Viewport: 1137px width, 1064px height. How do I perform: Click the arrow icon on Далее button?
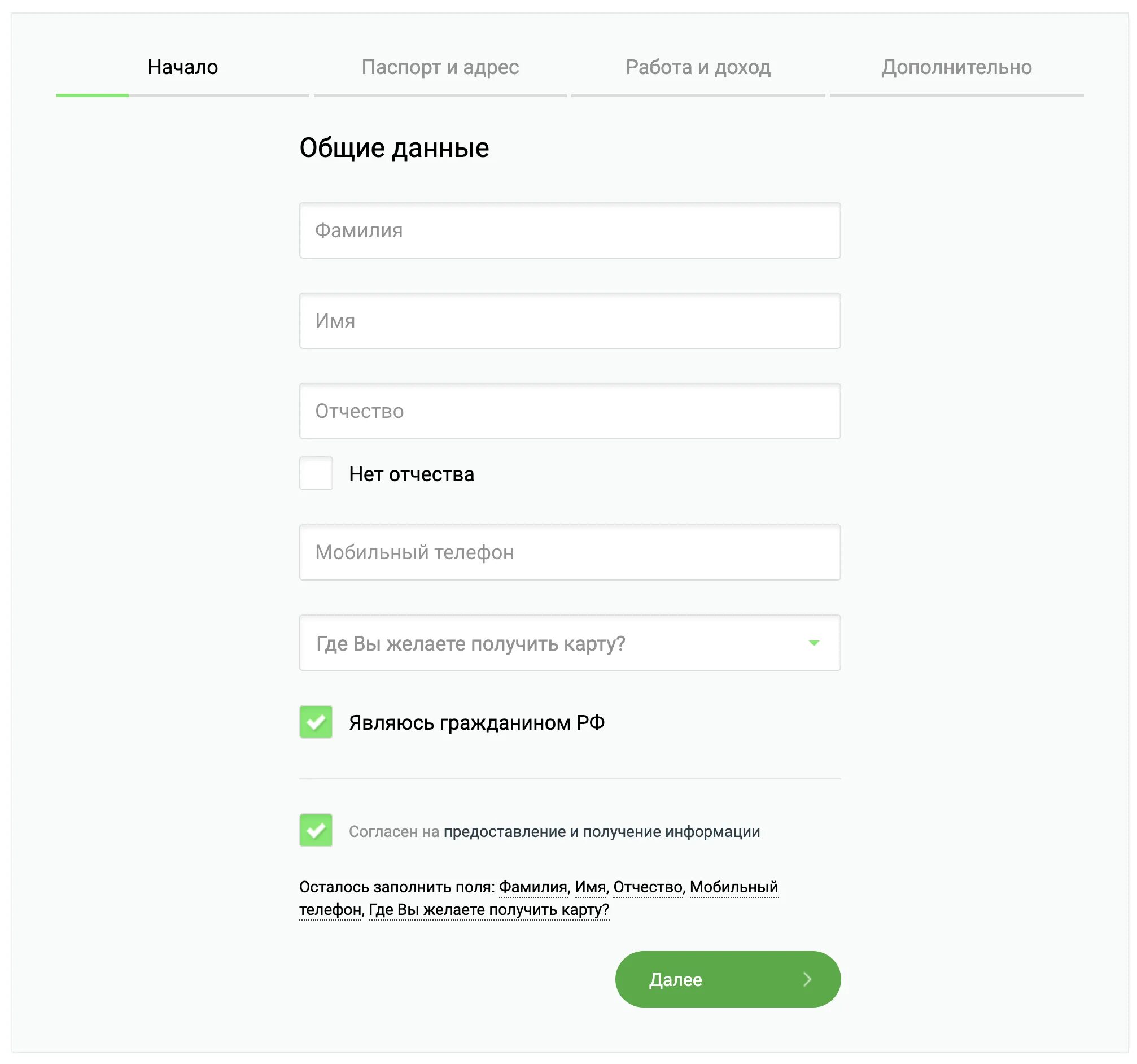point(807,979)
